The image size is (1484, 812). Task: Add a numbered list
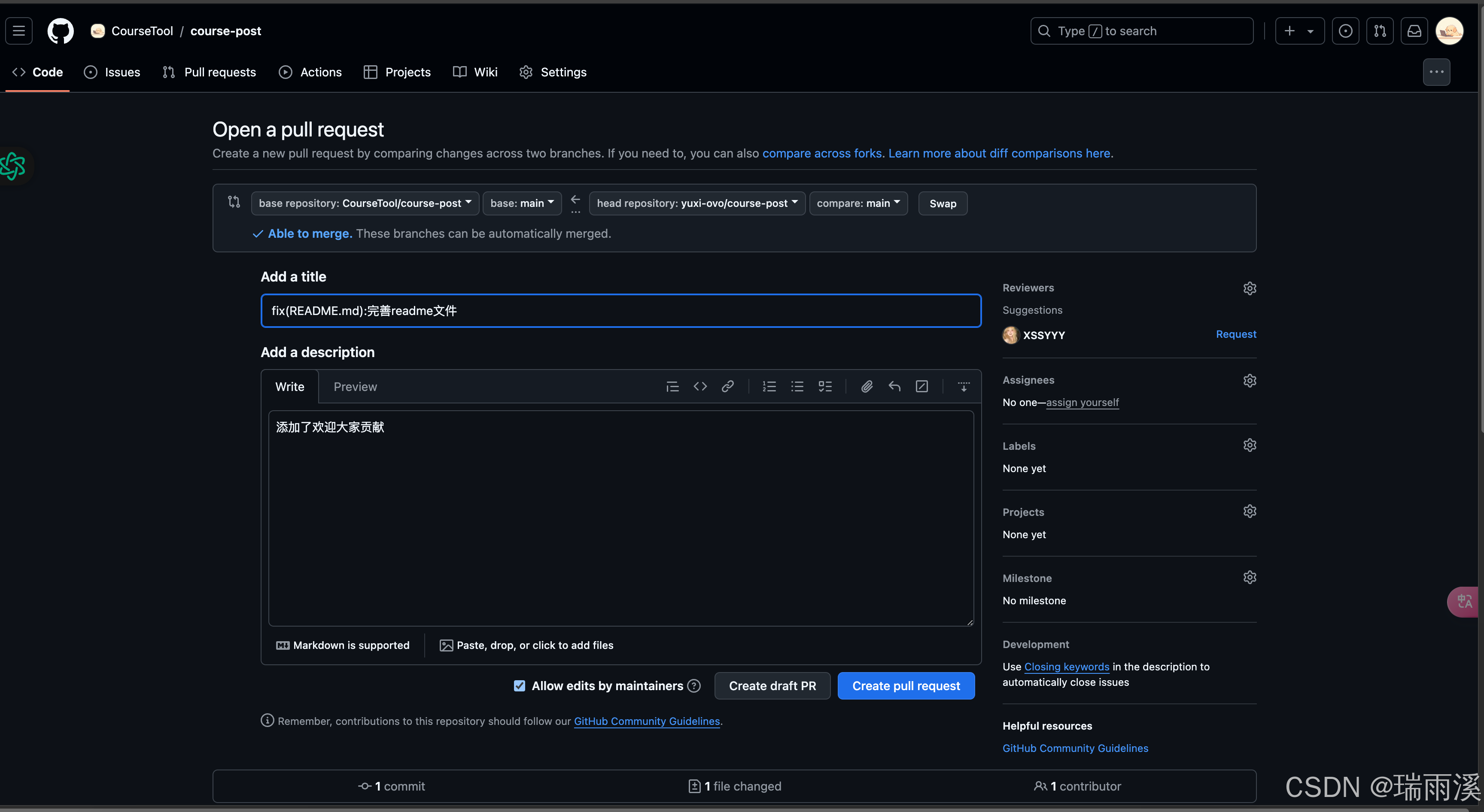(769, 386)
